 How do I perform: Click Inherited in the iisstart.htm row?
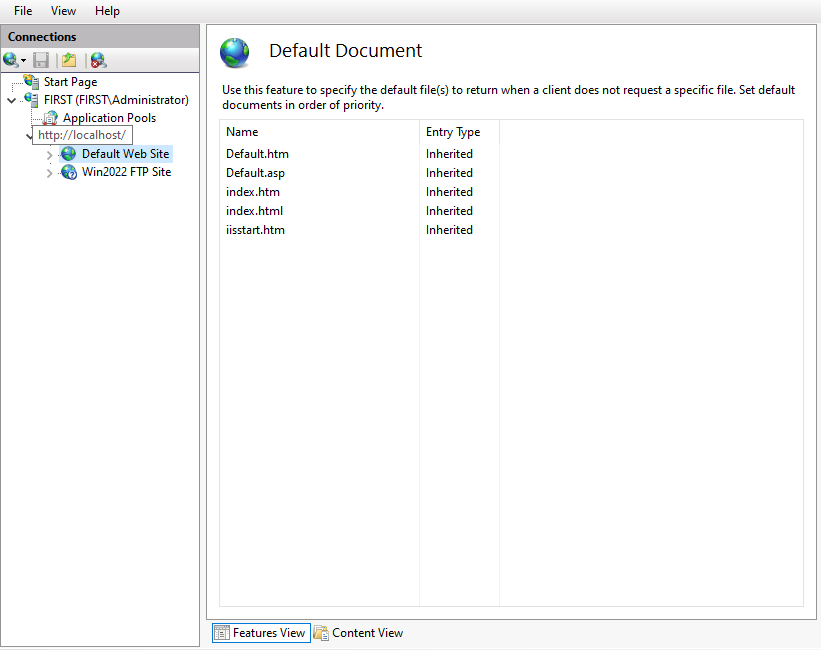click(449, 229)
